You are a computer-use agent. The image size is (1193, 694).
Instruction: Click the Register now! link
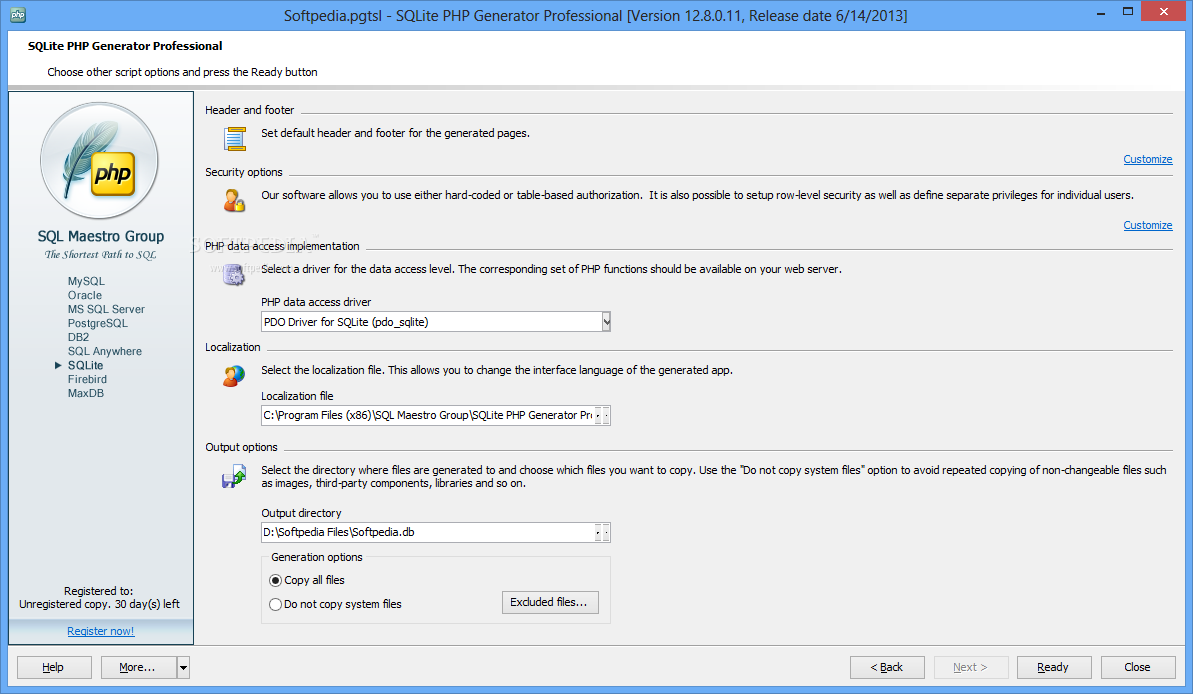point(100,632)
